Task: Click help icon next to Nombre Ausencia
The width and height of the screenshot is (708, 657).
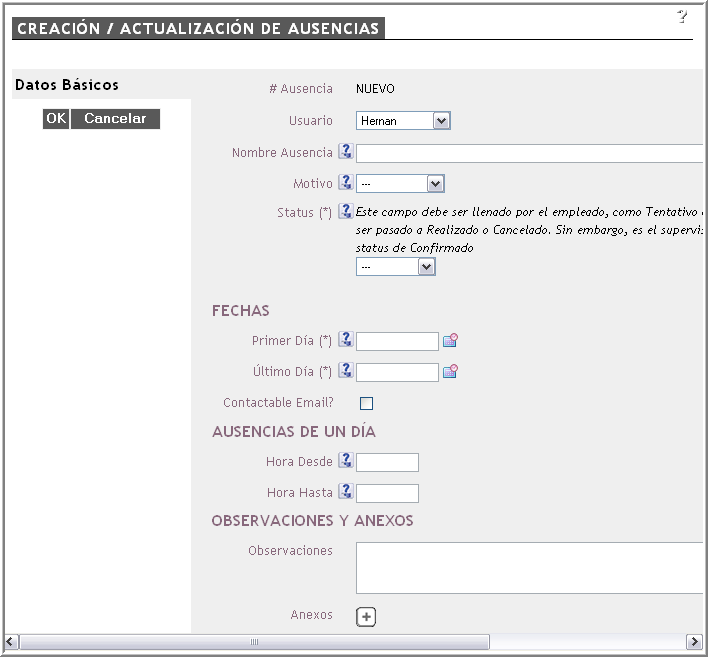Action: coord(346,152)
